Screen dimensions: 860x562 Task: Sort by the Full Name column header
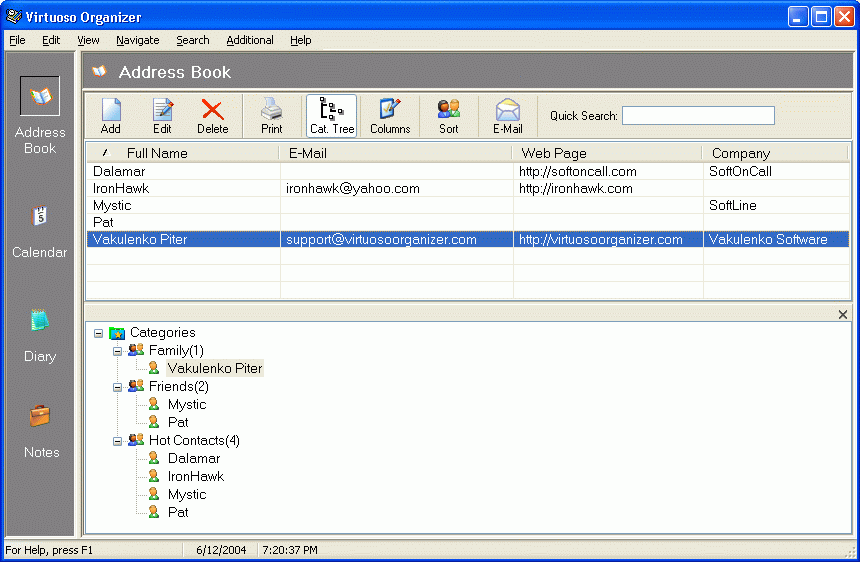[183, 153]
